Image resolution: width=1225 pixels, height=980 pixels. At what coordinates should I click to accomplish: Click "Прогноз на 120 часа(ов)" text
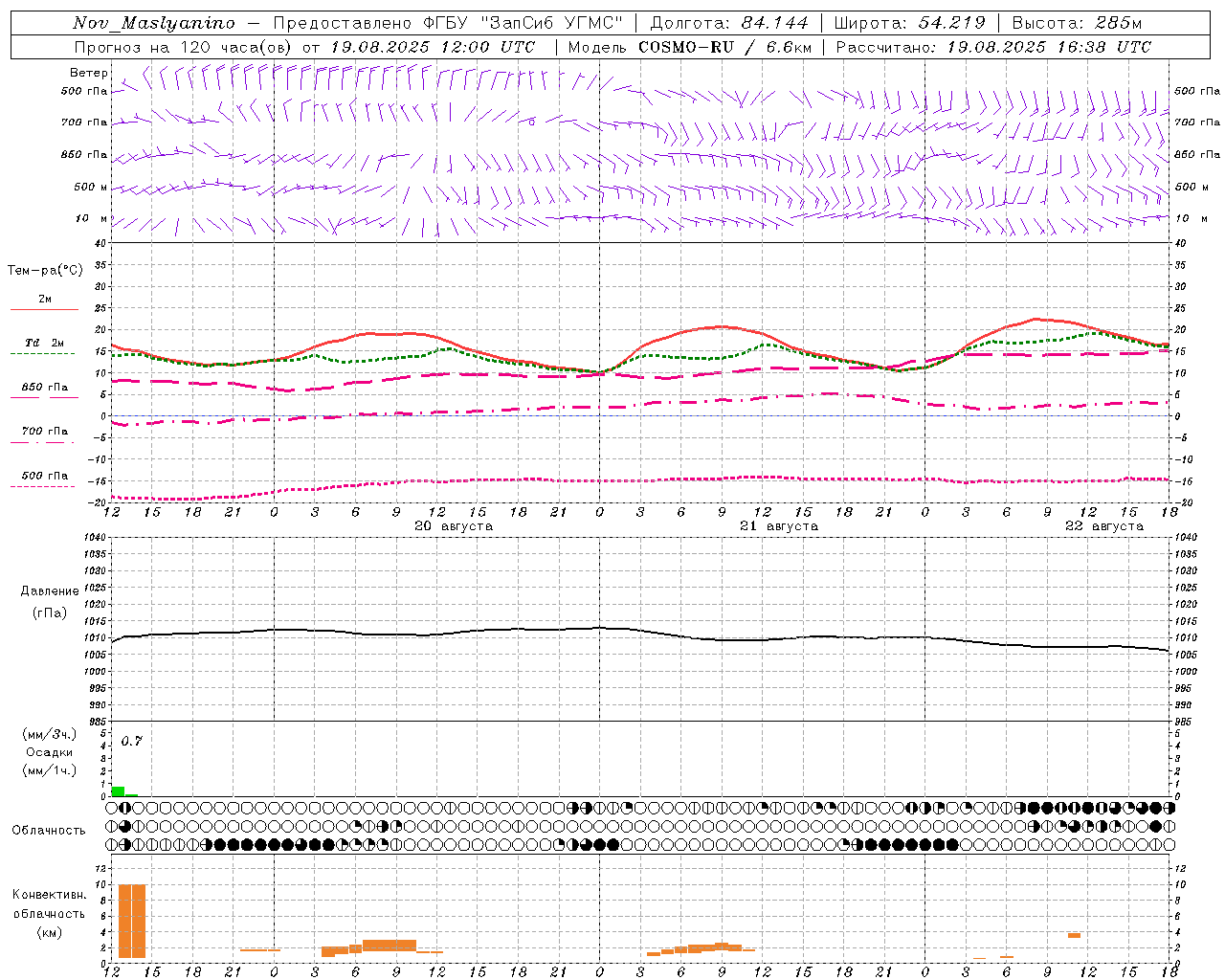(x=184, y=47)
